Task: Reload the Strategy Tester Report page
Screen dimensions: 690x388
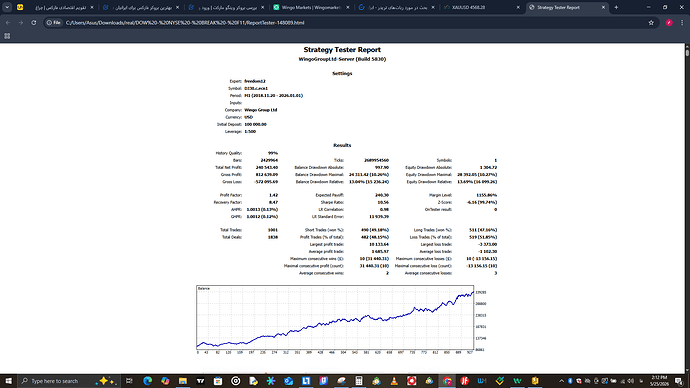Action: pyautogui.click(x=34, y=22)
